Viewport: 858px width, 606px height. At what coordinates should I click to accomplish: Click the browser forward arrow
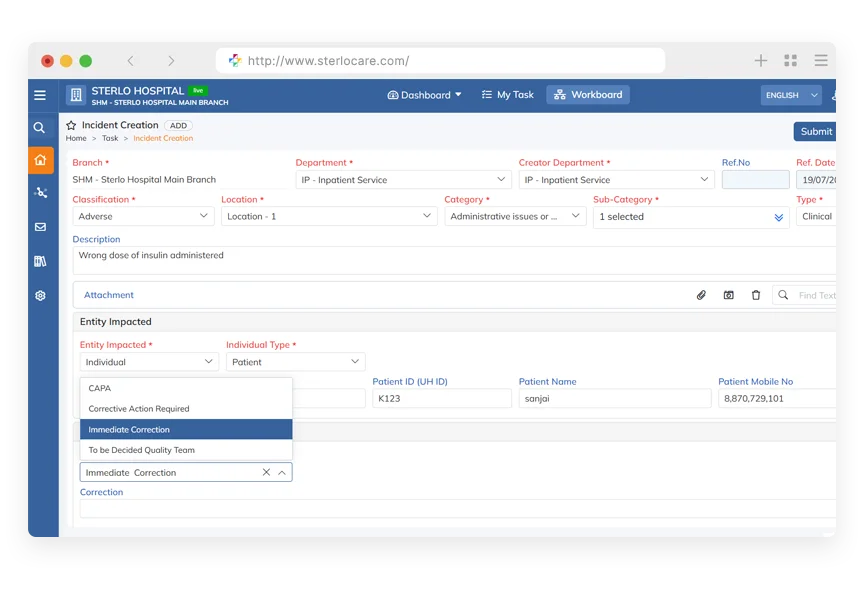tap(171, 61)
